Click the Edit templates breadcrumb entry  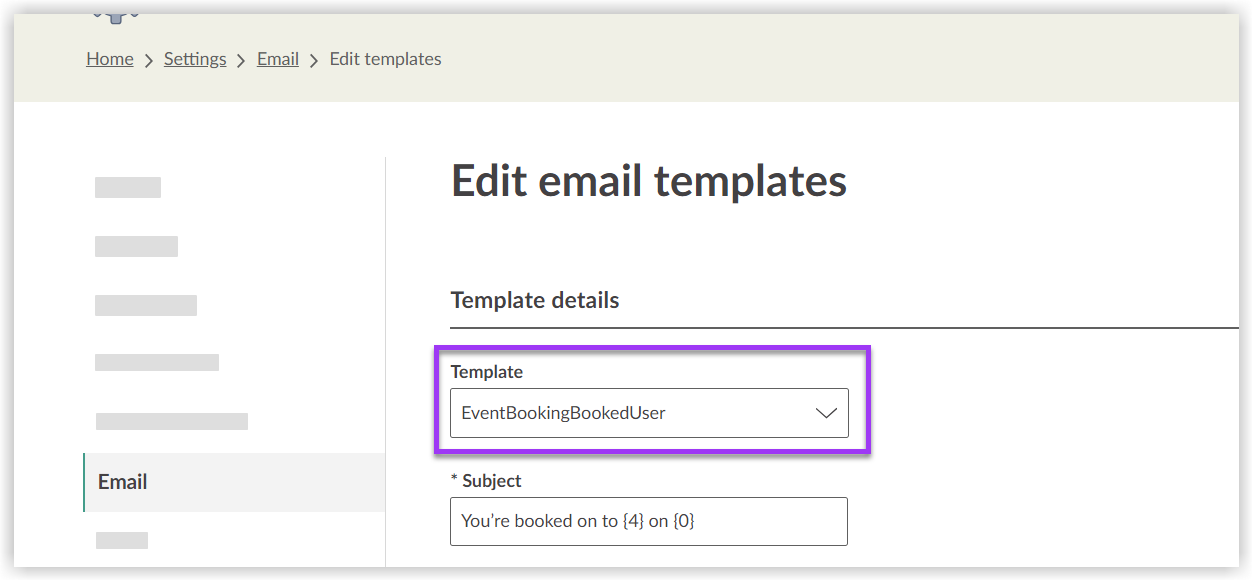(x=385, y=59)
